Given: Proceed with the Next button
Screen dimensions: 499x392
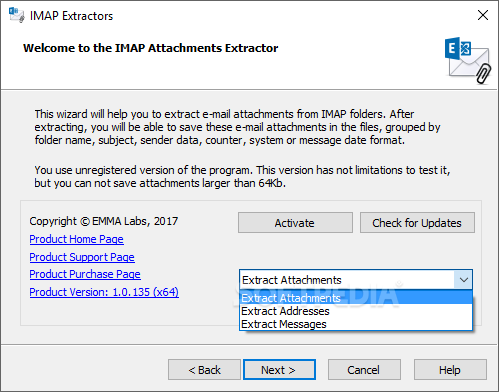Looking at the screenshot, I should coord(279,370).
